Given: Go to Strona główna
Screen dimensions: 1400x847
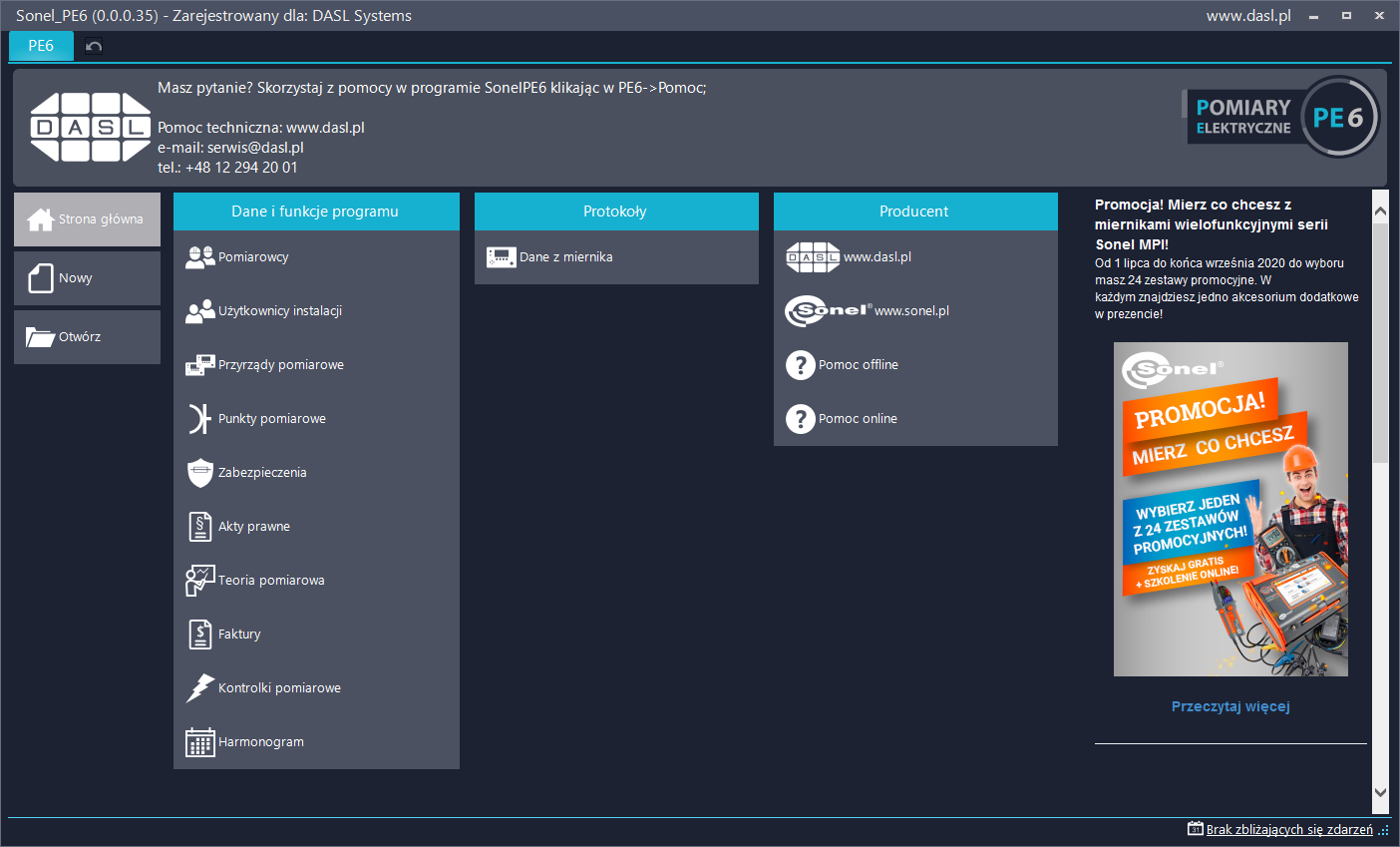Looking at the screenshot, I should pyautogui.click(x=87, y=219).
